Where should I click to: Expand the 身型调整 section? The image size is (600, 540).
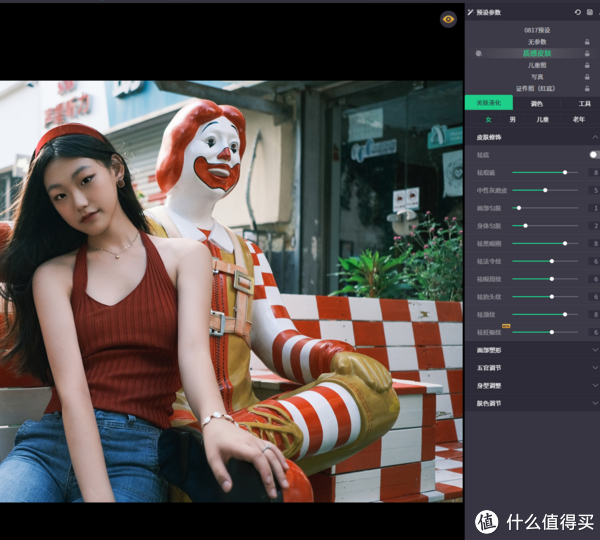tap(595, 385)
